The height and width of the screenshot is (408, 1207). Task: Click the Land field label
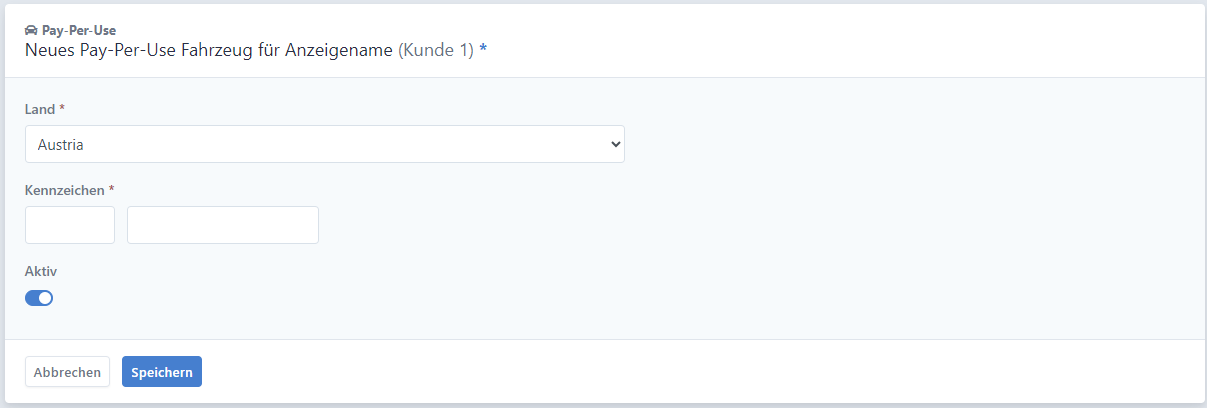click(x=39, y=108)
